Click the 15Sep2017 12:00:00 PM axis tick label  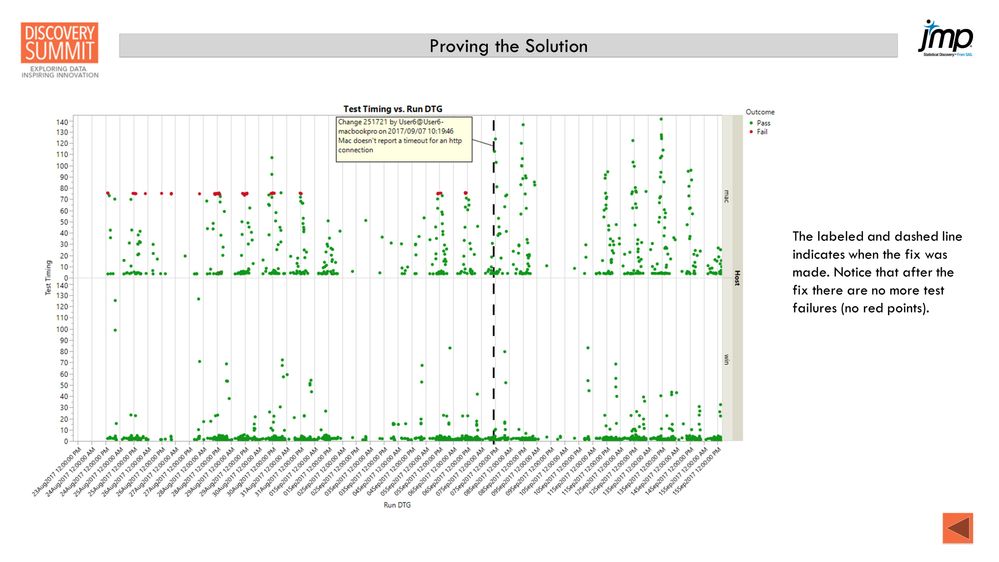point(698,470)
